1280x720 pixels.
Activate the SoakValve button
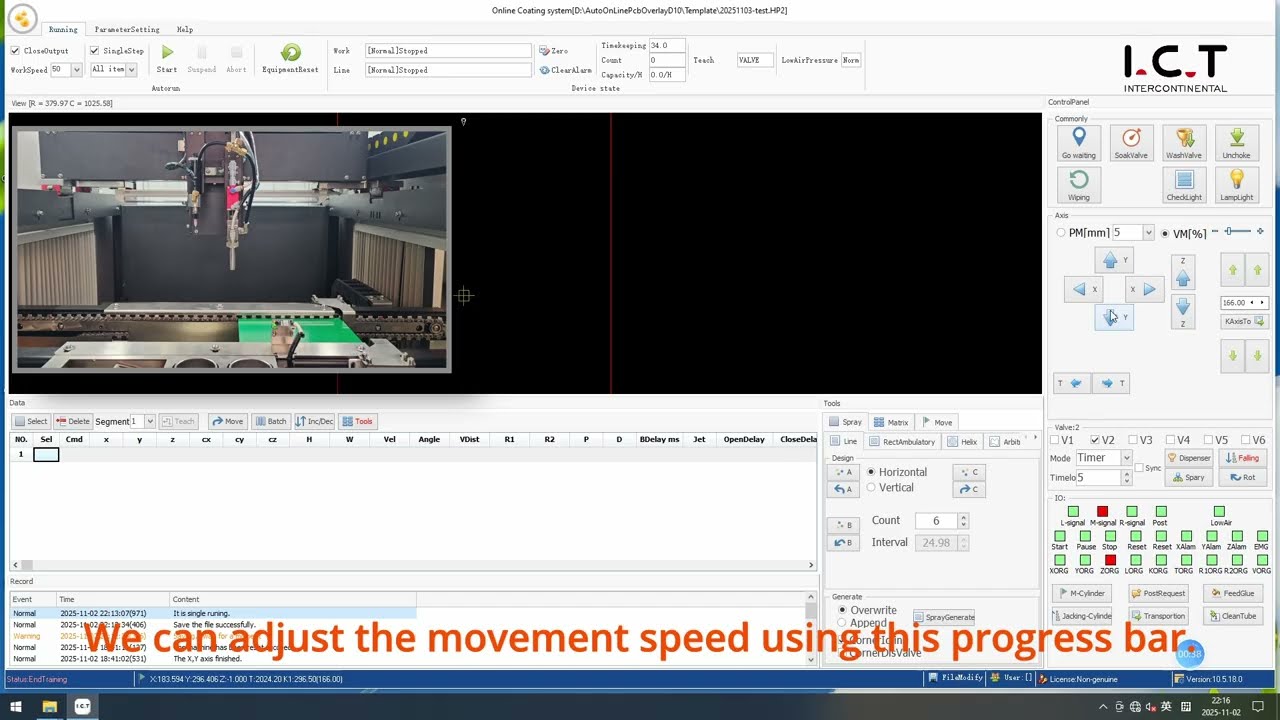pos(1131,143)
